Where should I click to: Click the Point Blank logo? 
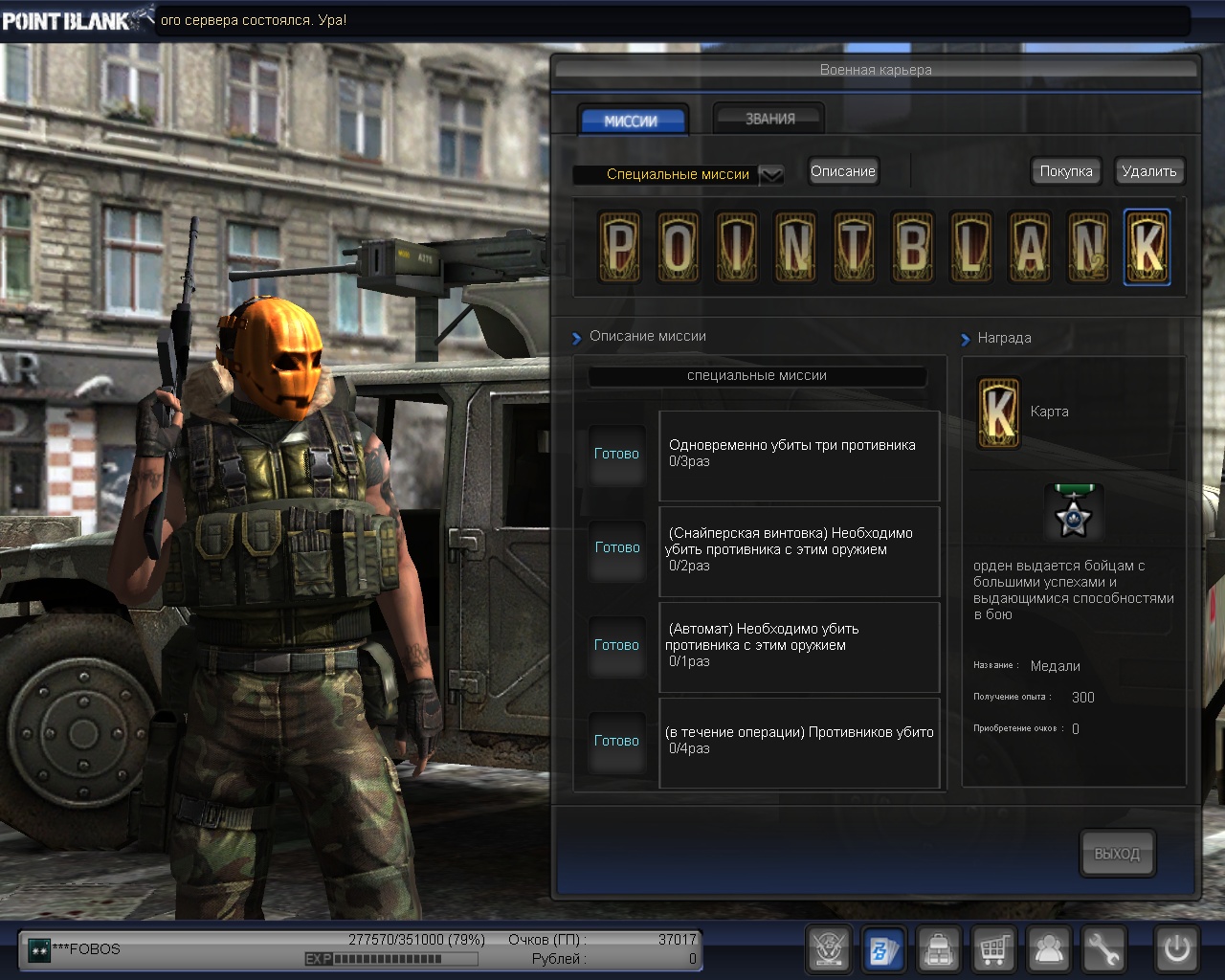(x=77, y=19)
